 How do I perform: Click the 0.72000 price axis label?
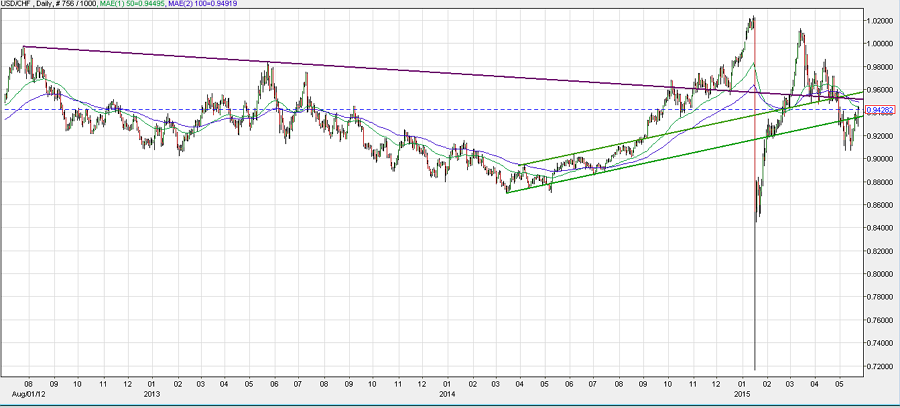tap(878, 367)
